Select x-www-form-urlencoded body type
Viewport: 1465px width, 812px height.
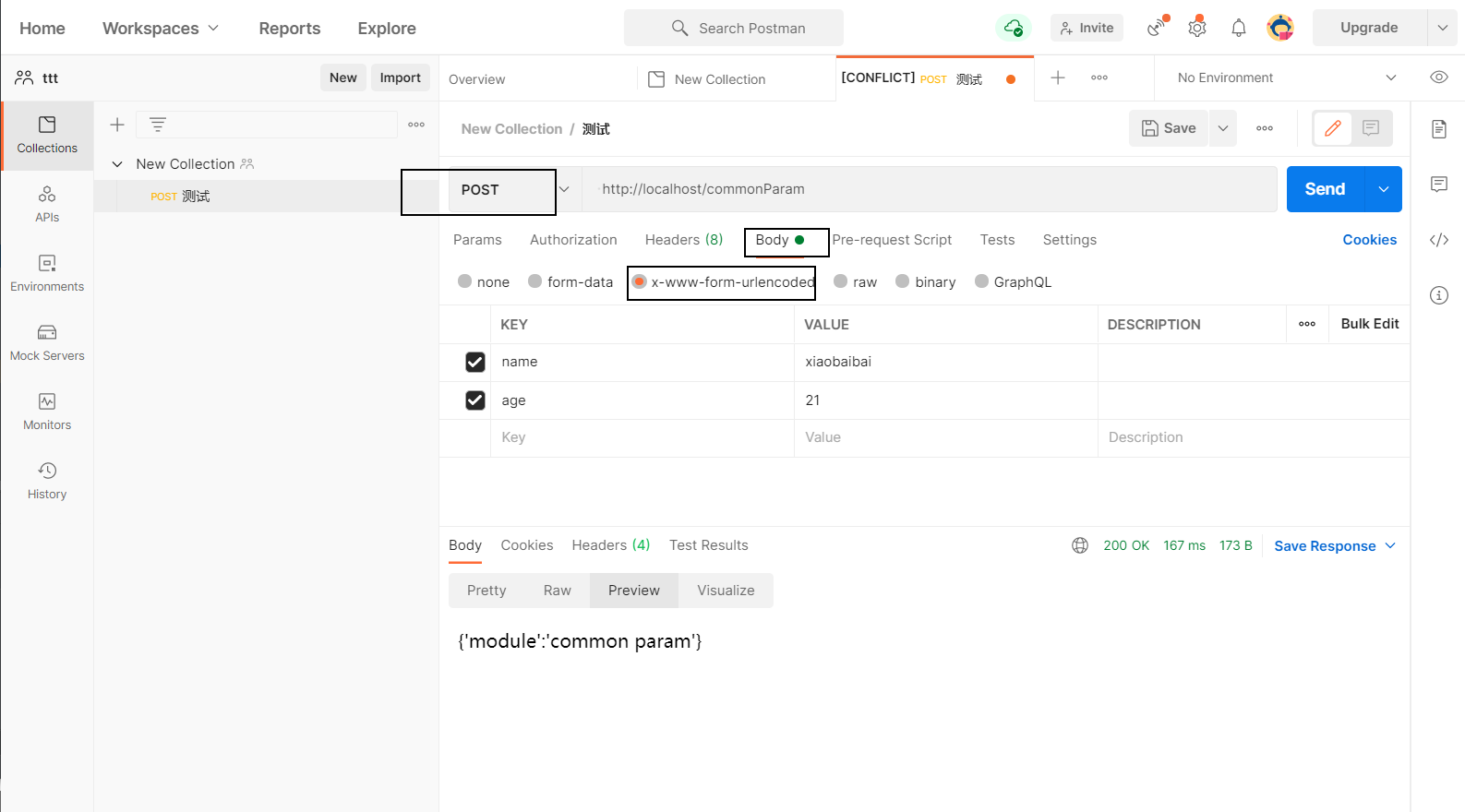coord(724,281)
